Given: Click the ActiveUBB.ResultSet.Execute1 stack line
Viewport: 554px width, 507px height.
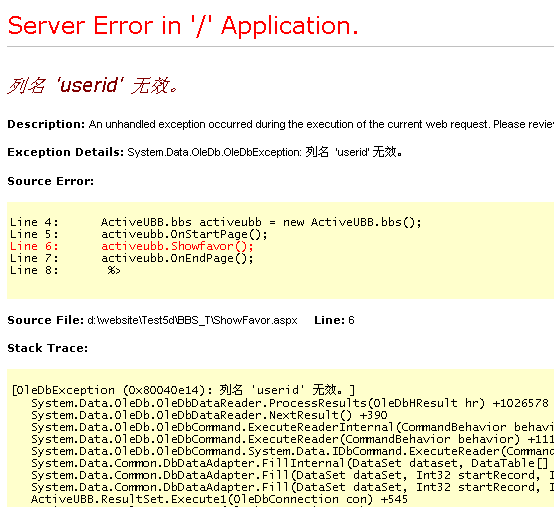Looking at the screenshot, I should click(x=219, y=499).
